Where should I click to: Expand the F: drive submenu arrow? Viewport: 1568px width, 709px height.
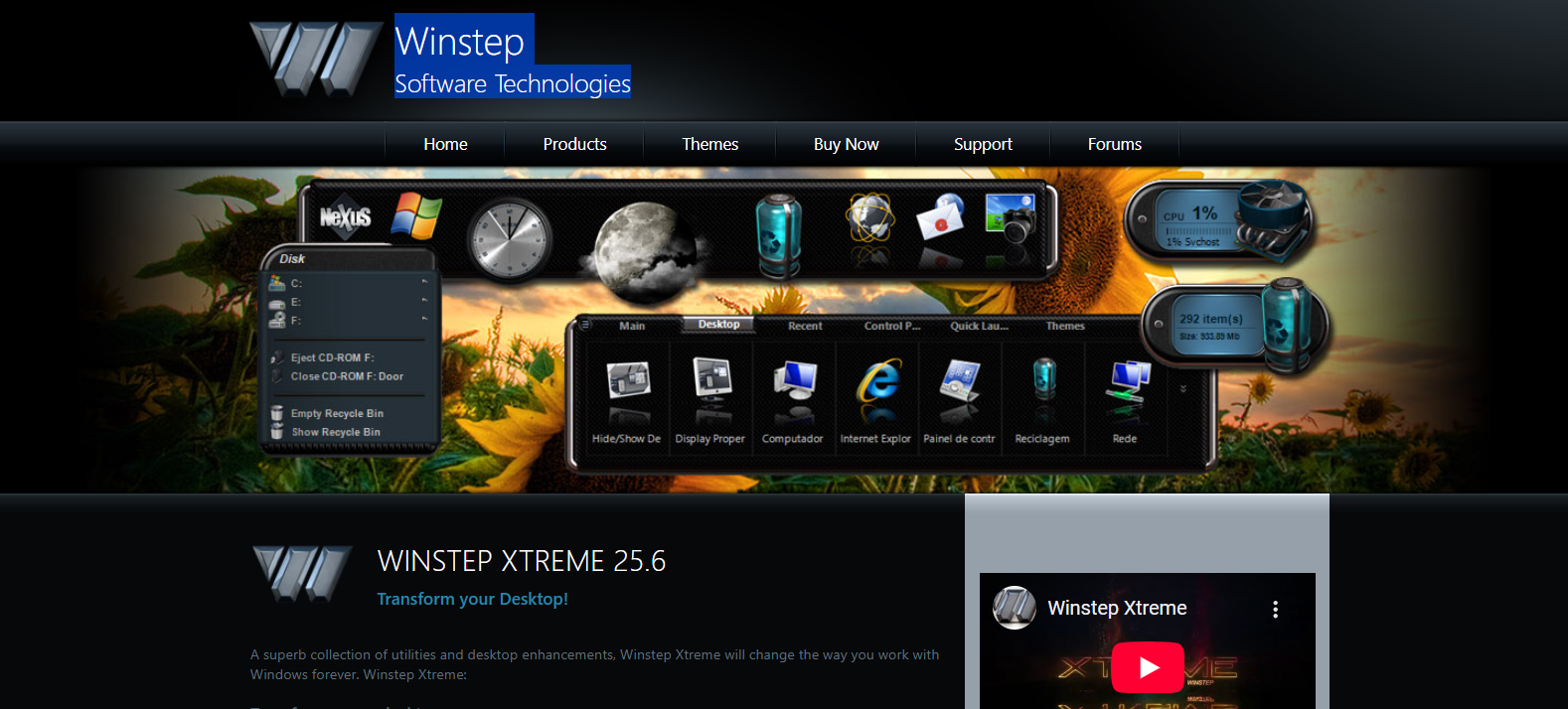(424, 319)
